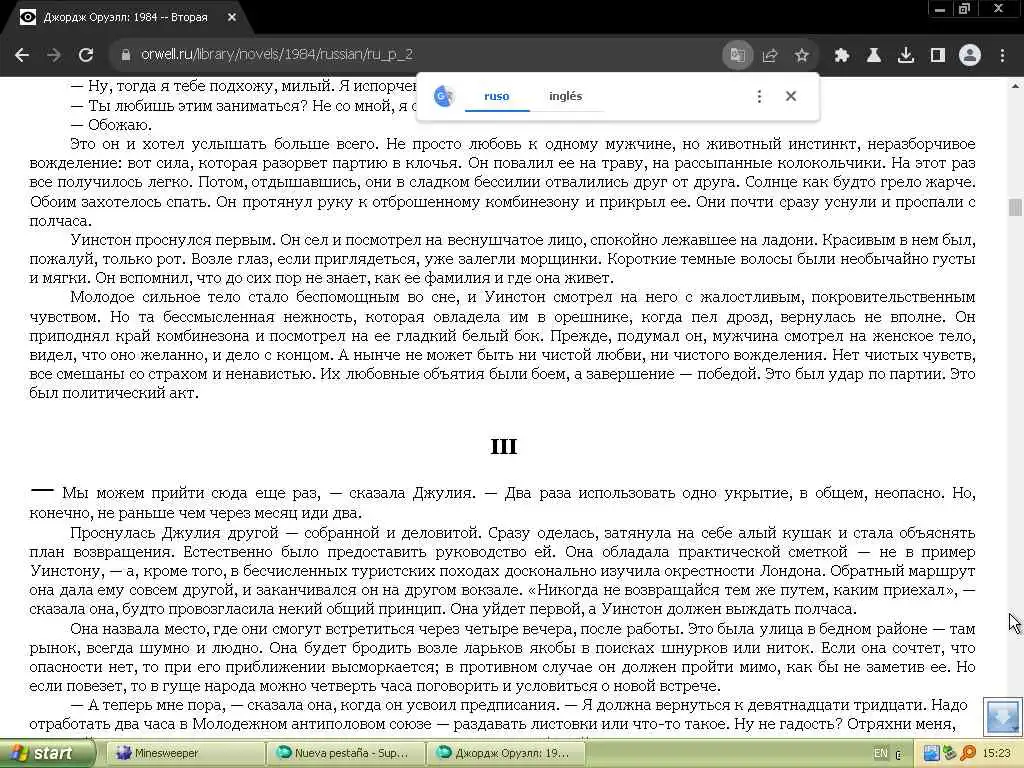Click the word 'Обожаю.'
The height and width of the screenshot is (768, 1024).
click(120, 125)
